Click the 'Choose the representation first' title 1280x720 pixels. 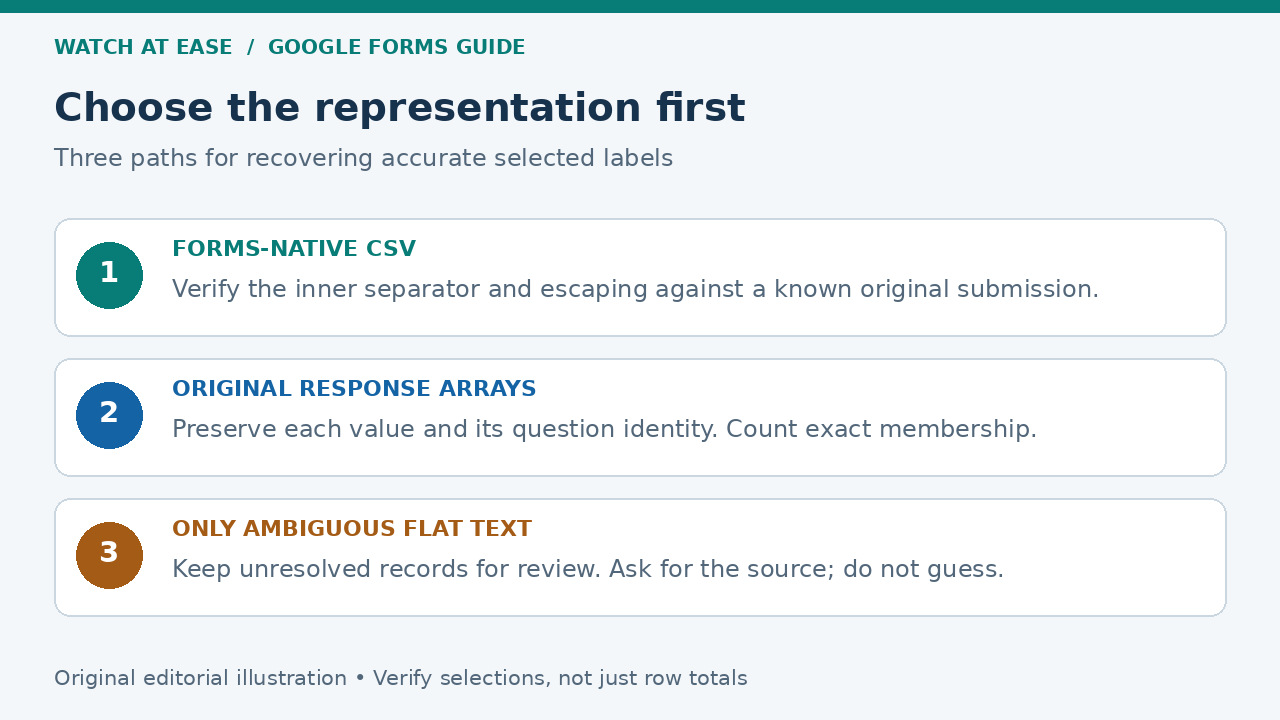[400, 108]
